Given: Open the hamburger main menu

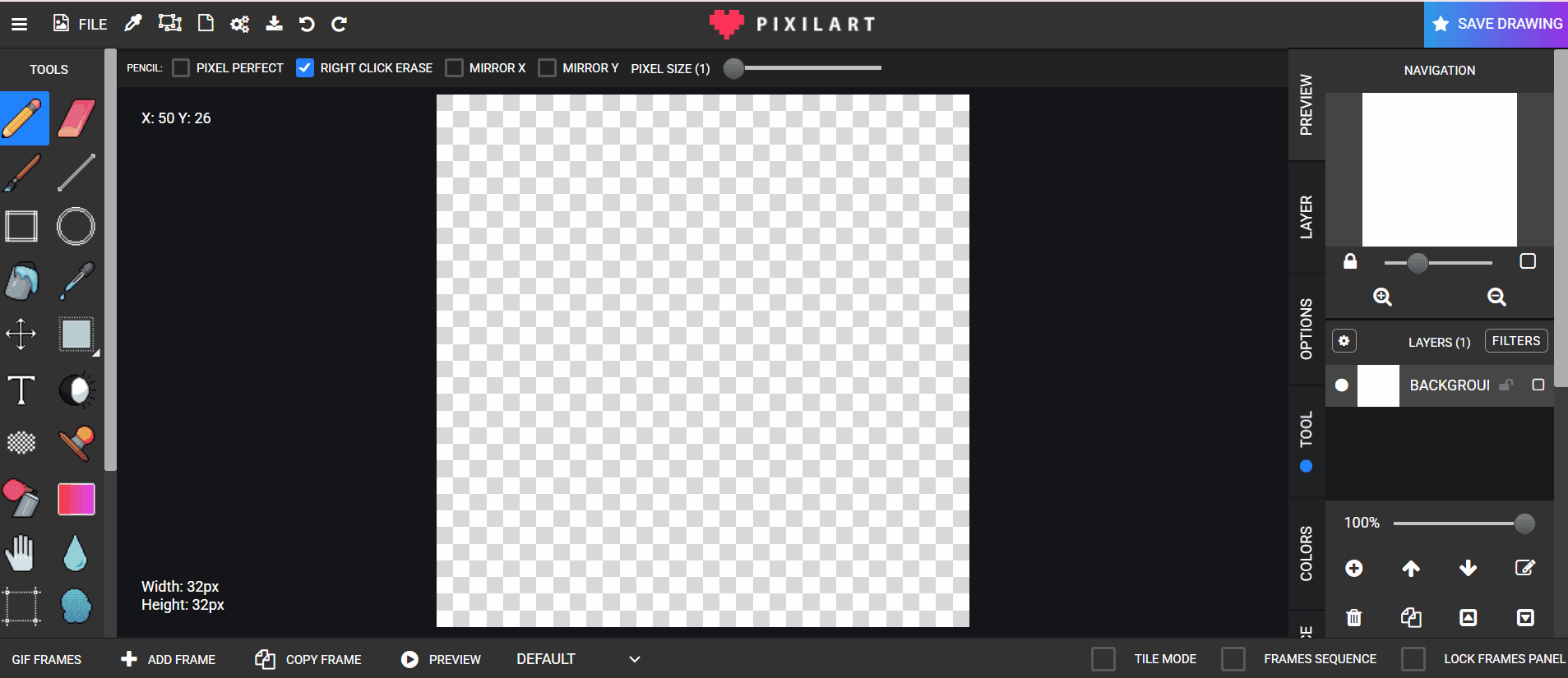Looking at the screenshot, I should (20, 24).
